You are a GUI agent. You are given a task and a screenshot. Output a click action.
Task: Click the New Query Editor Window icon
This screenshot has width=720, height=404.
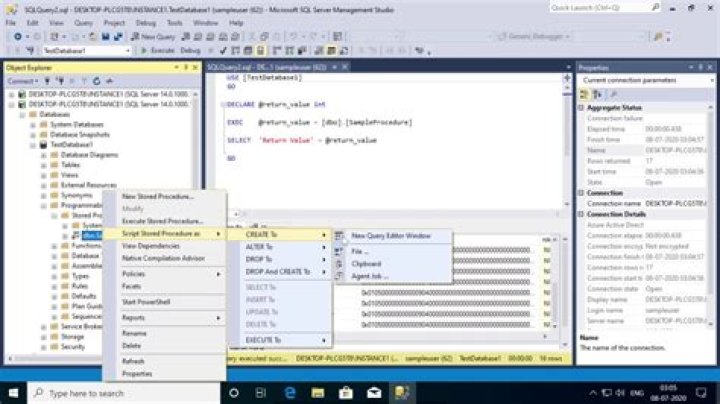[x=339, y=236]
